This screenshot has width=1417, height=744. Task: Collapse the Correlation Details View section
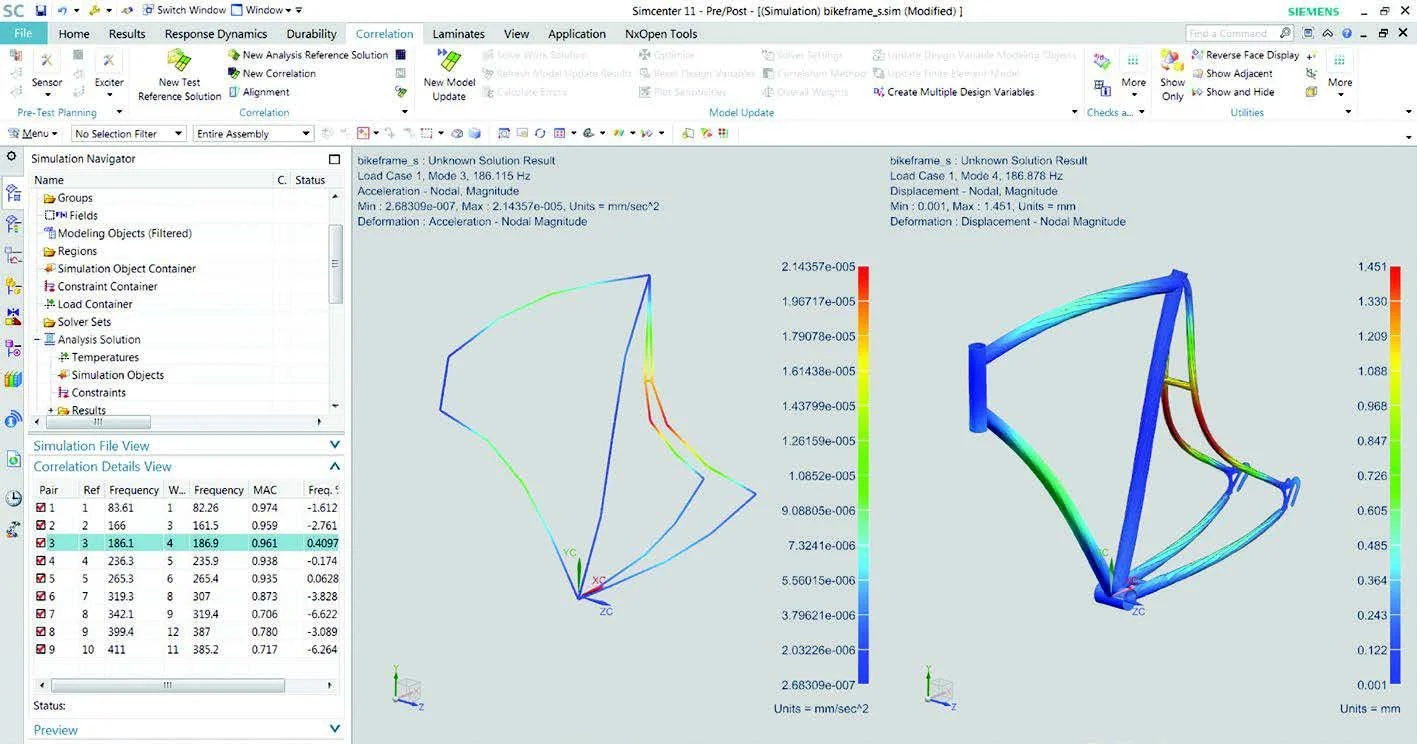point(334,466)
